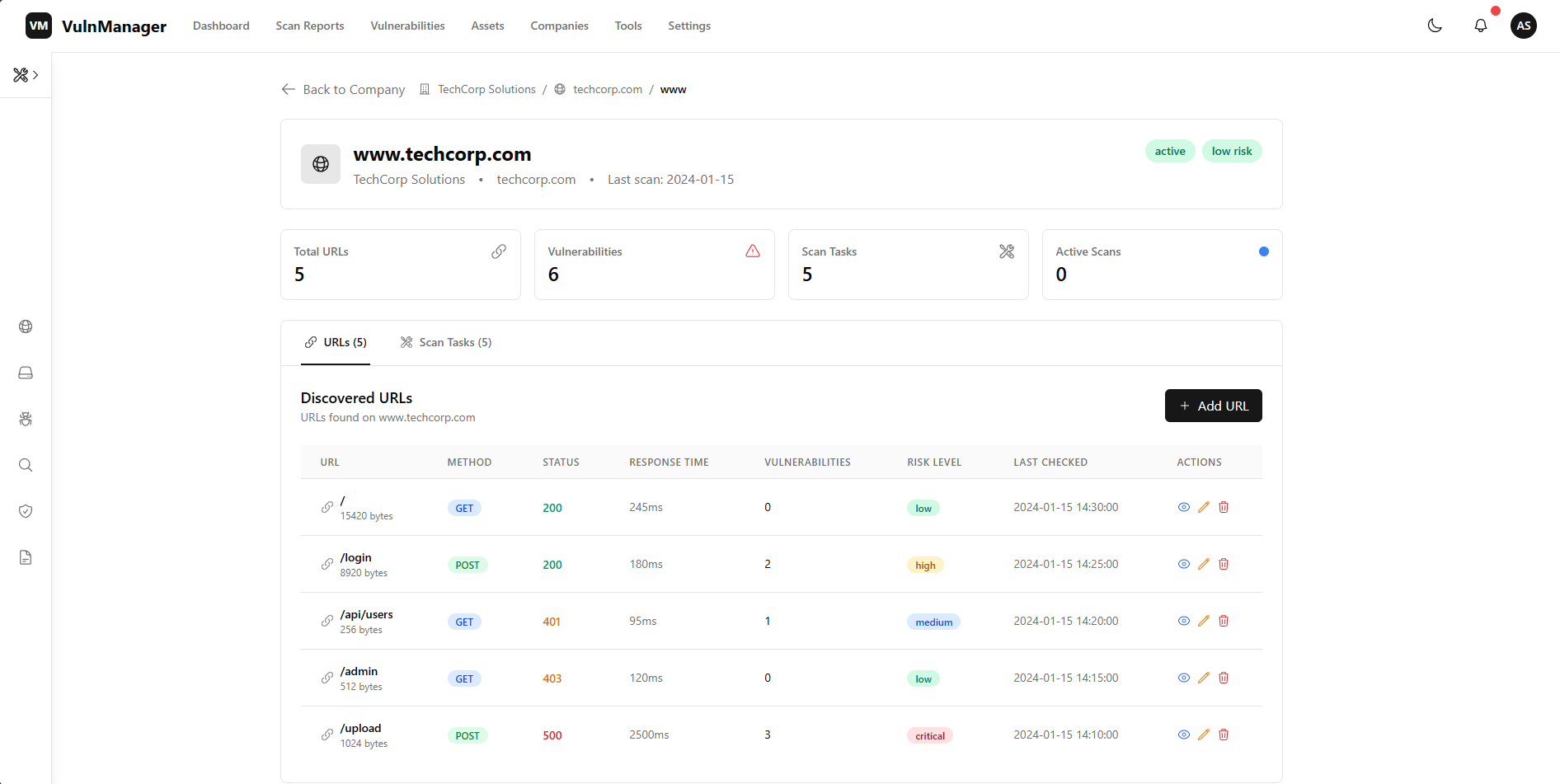Click the Response Time column header
1560x784 pixels.
click(x=669, y=462)
